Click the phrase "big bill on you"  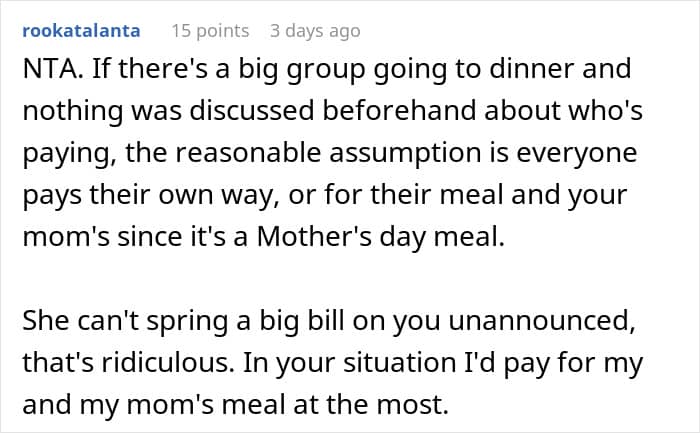(x=350, y=322)
